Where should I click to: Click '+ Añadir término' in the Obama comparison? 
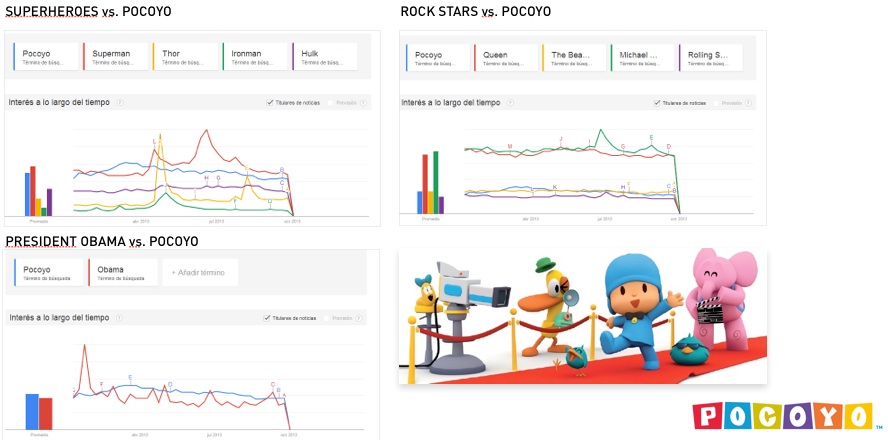(200, 272)
